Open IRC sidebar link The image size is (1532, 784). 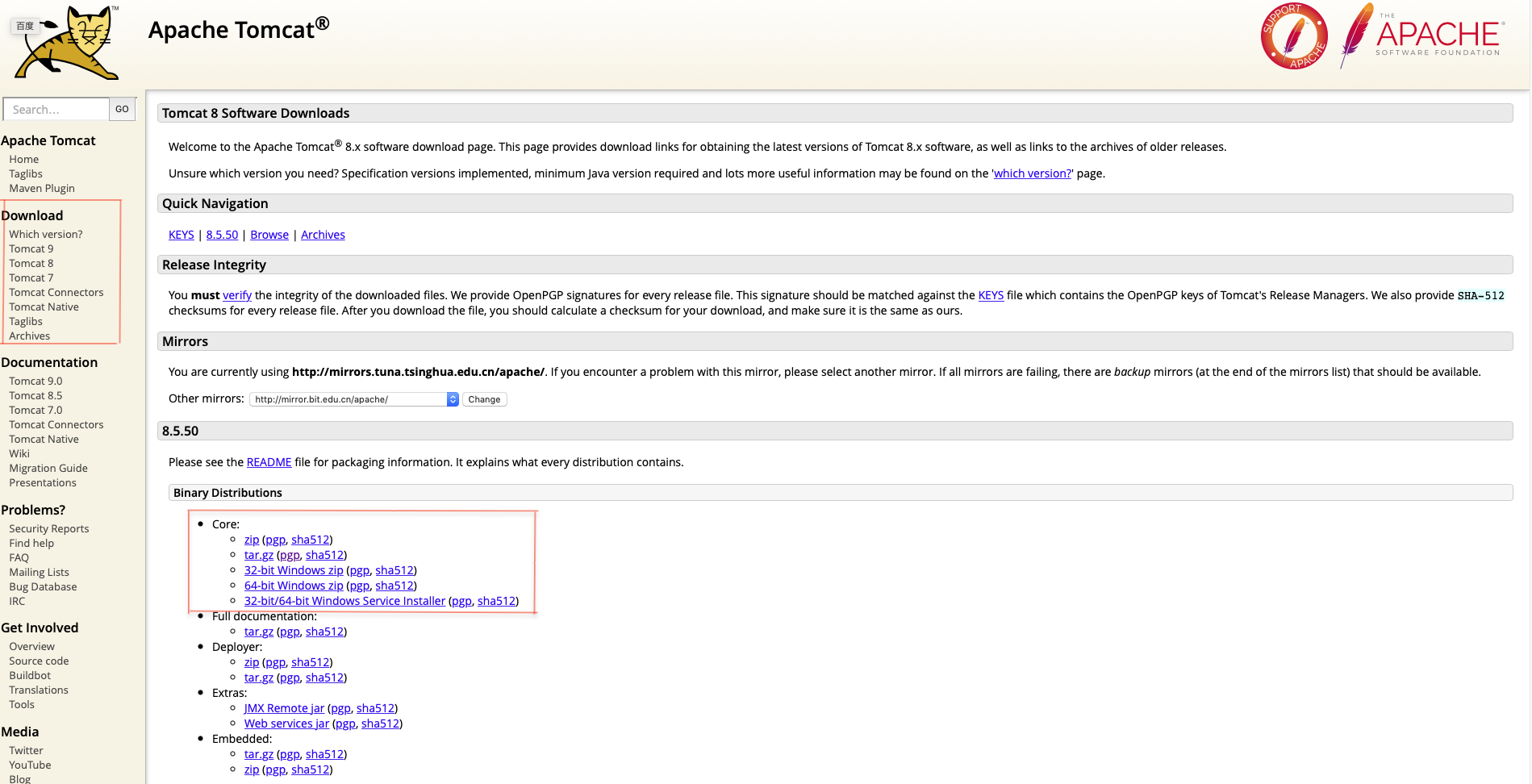pyautogui.click(x=17, y=601)
